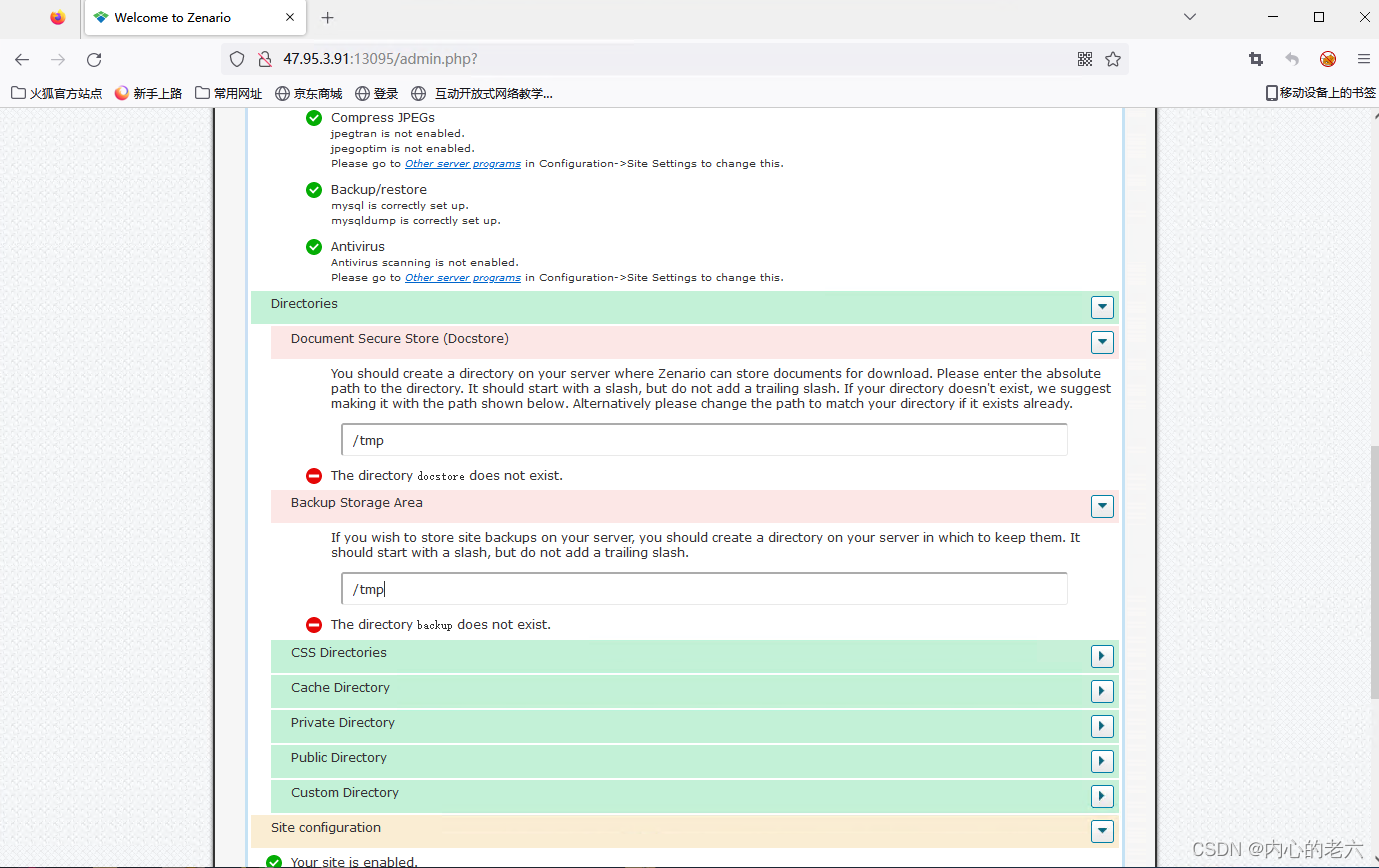Open the orange blocker extension icon

tap(1328, 59)
